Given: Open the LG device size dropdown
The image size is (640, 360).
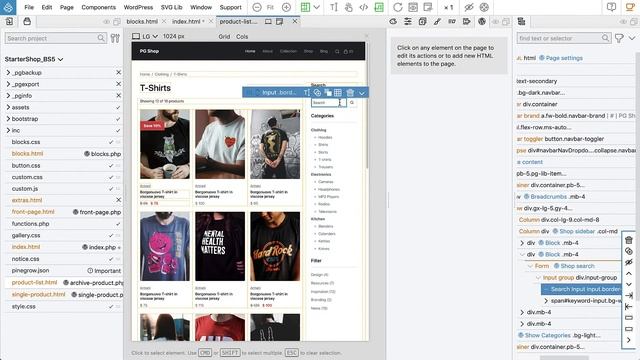Looking at the screenshot, I should (150, 36).
